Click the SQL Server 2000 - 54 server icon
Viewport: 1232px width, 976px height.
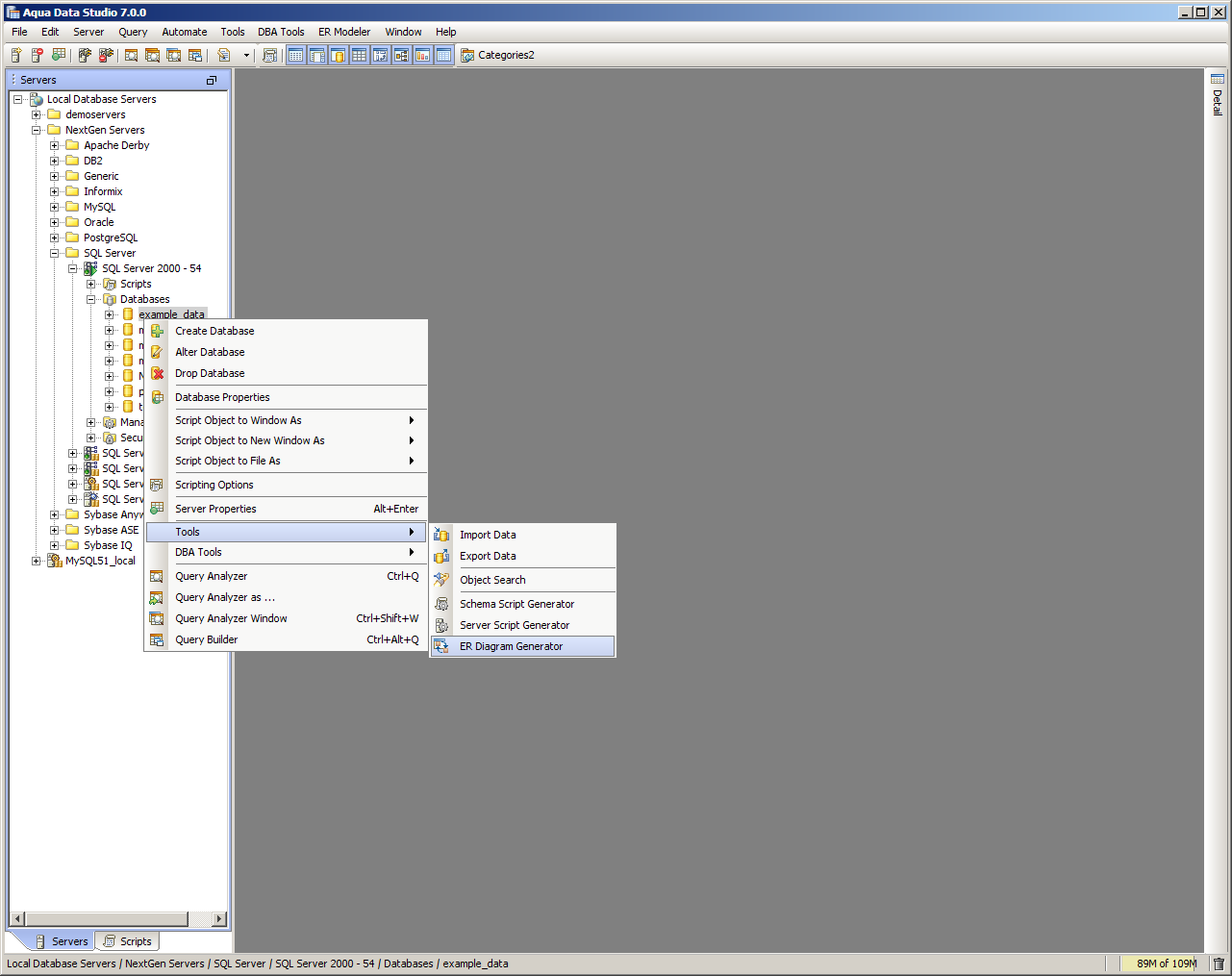tap(90, 268)
